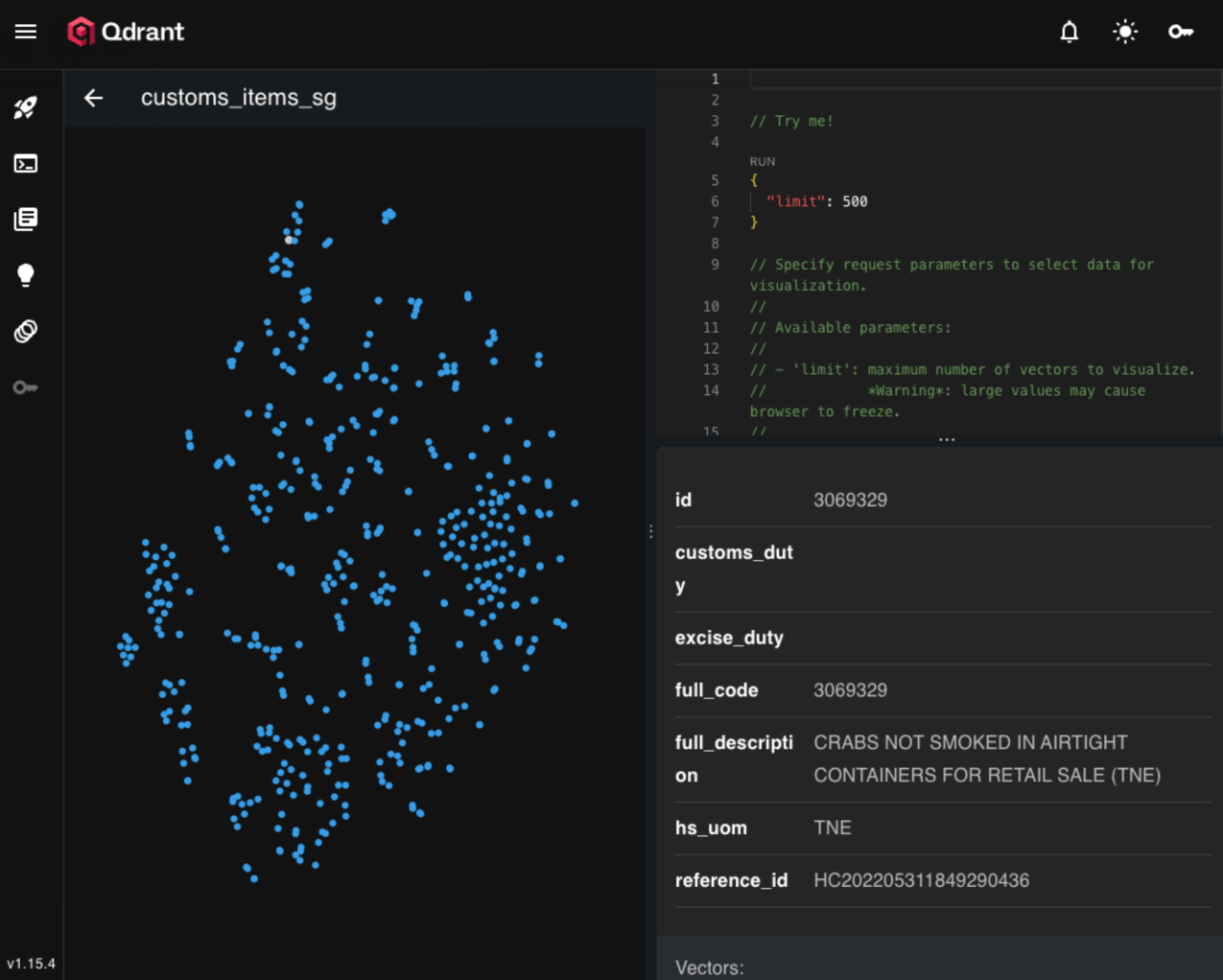Open the hamburger navigation menu
This screenshot has height=980, width=1223.
click(x=26, y=32)
